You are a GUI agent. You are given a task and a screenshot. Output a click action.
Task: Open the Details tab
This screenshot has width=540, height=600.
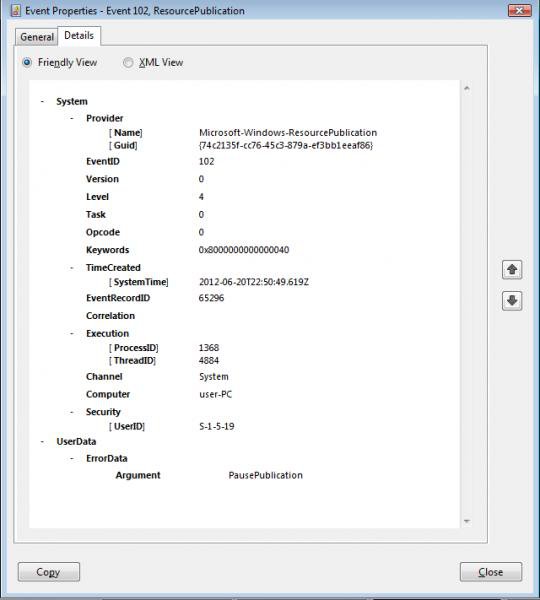point(79,36)
